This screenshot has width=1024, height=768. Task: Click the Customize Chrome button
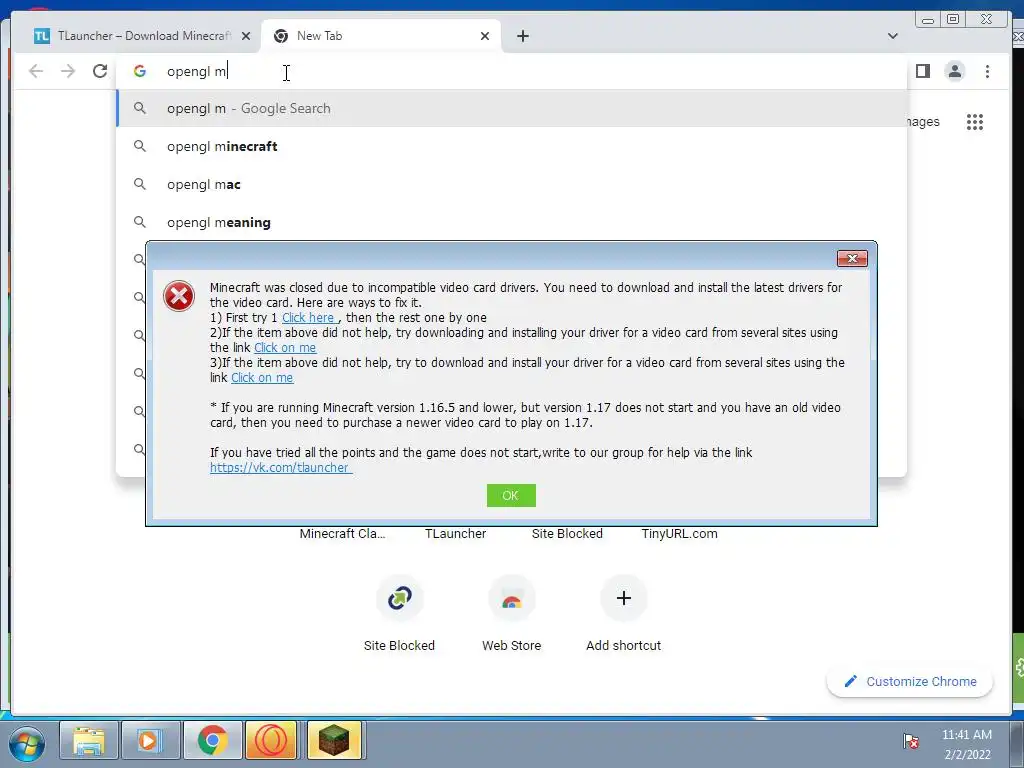pyautogui.click(x=910, y=682)
